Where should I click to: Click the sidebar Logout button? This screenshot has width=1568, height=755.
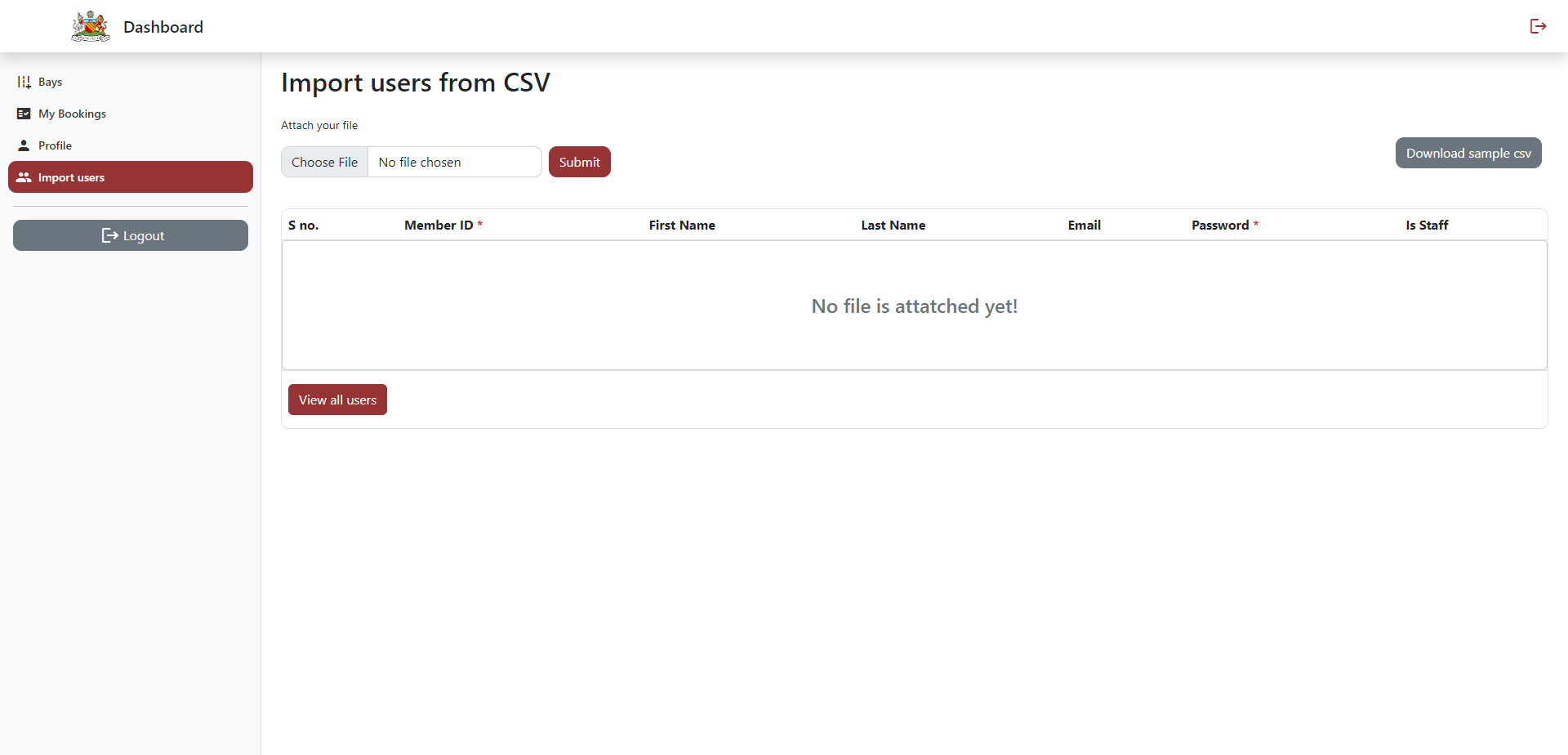131,235
